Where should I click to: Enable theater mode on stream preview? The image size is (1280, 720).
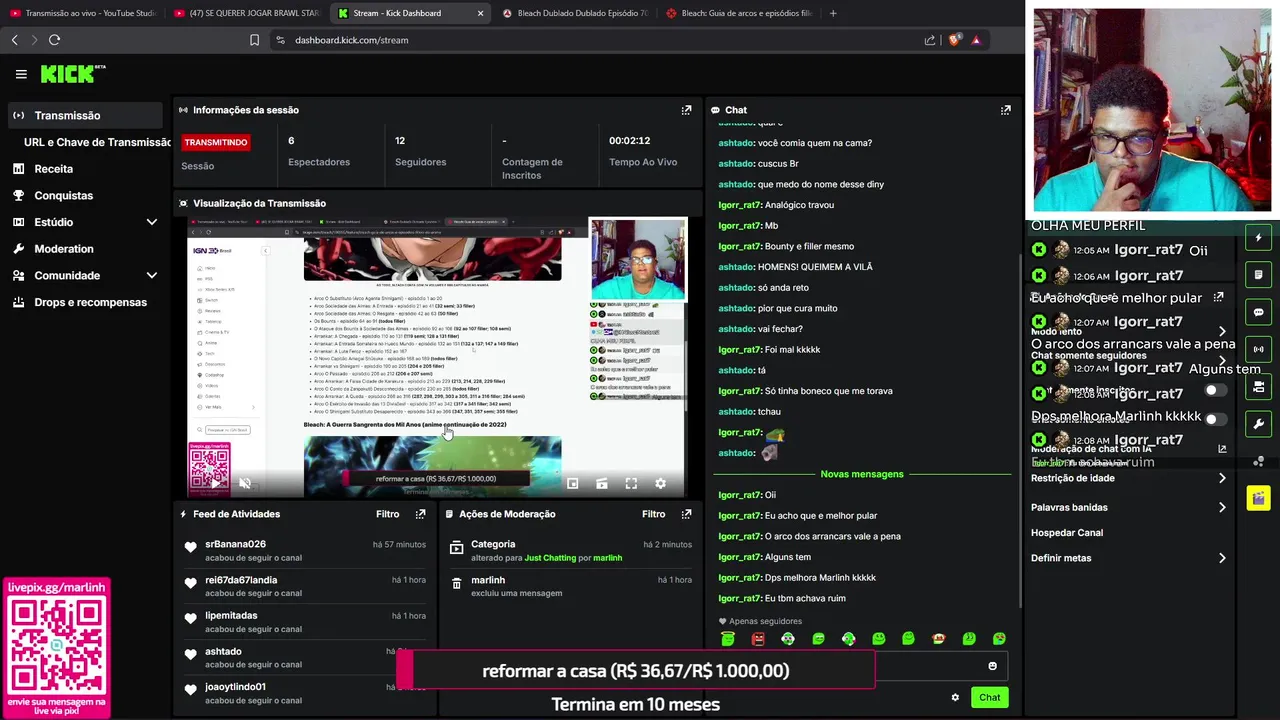[602, 483]
